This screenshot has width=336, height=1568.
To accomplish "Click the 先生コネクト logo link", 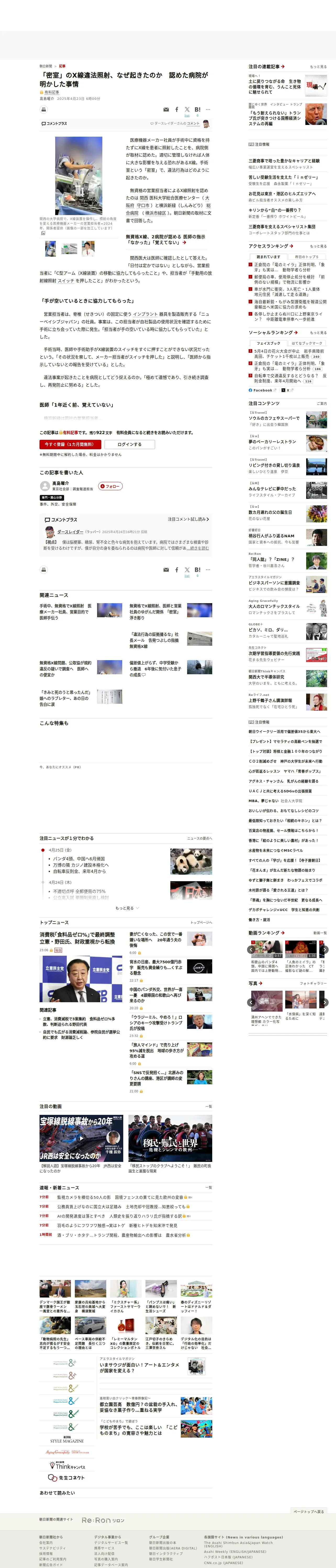I will click(66, 1478).
